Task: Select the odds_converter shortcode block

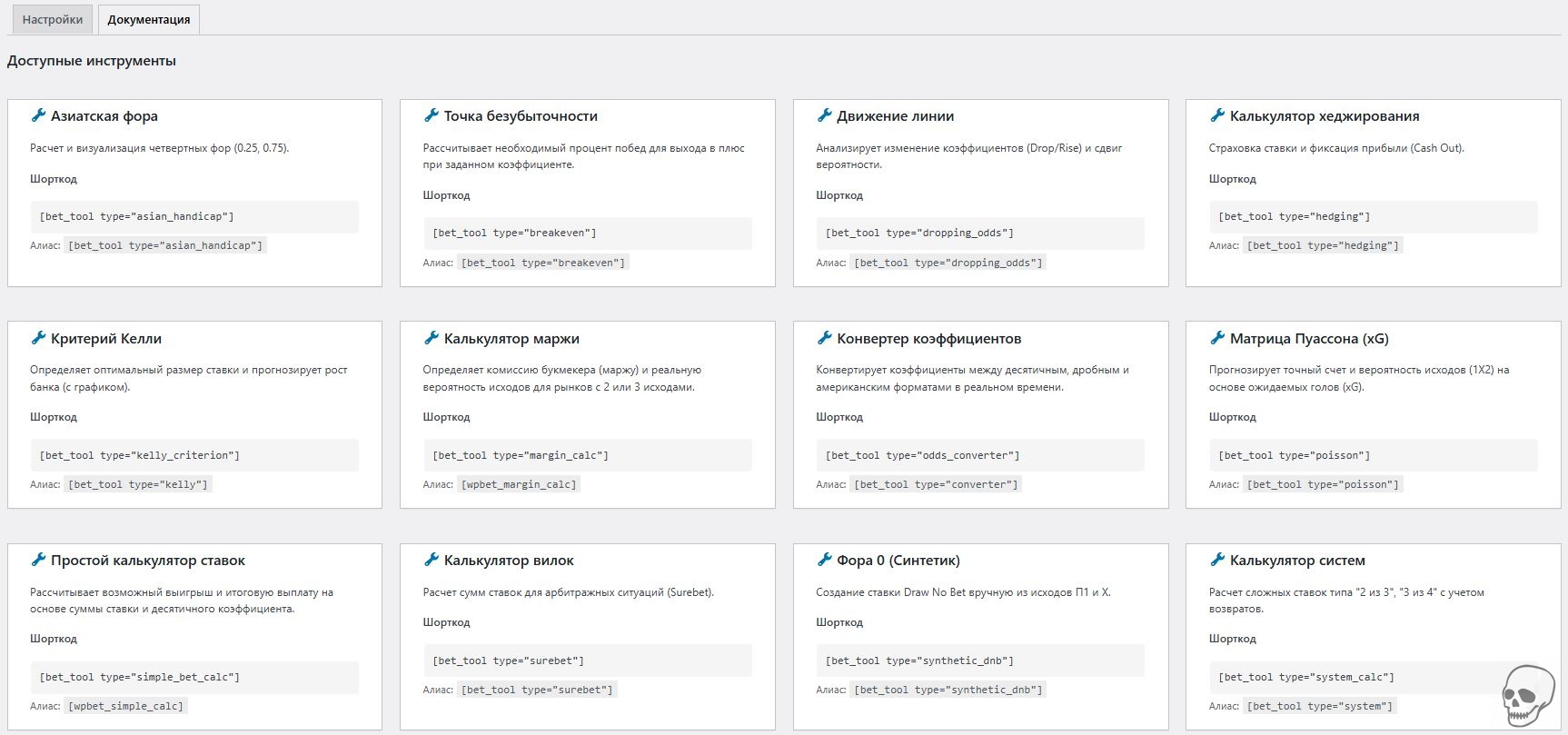Action: pyautogui.click(x=979, y=455)
